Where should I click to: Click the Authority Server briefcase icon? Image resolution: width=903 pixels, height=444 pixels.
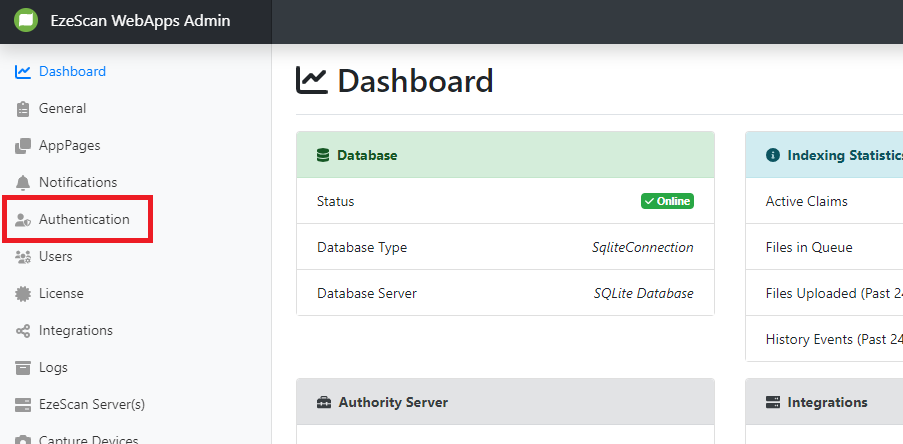[324, 403]
